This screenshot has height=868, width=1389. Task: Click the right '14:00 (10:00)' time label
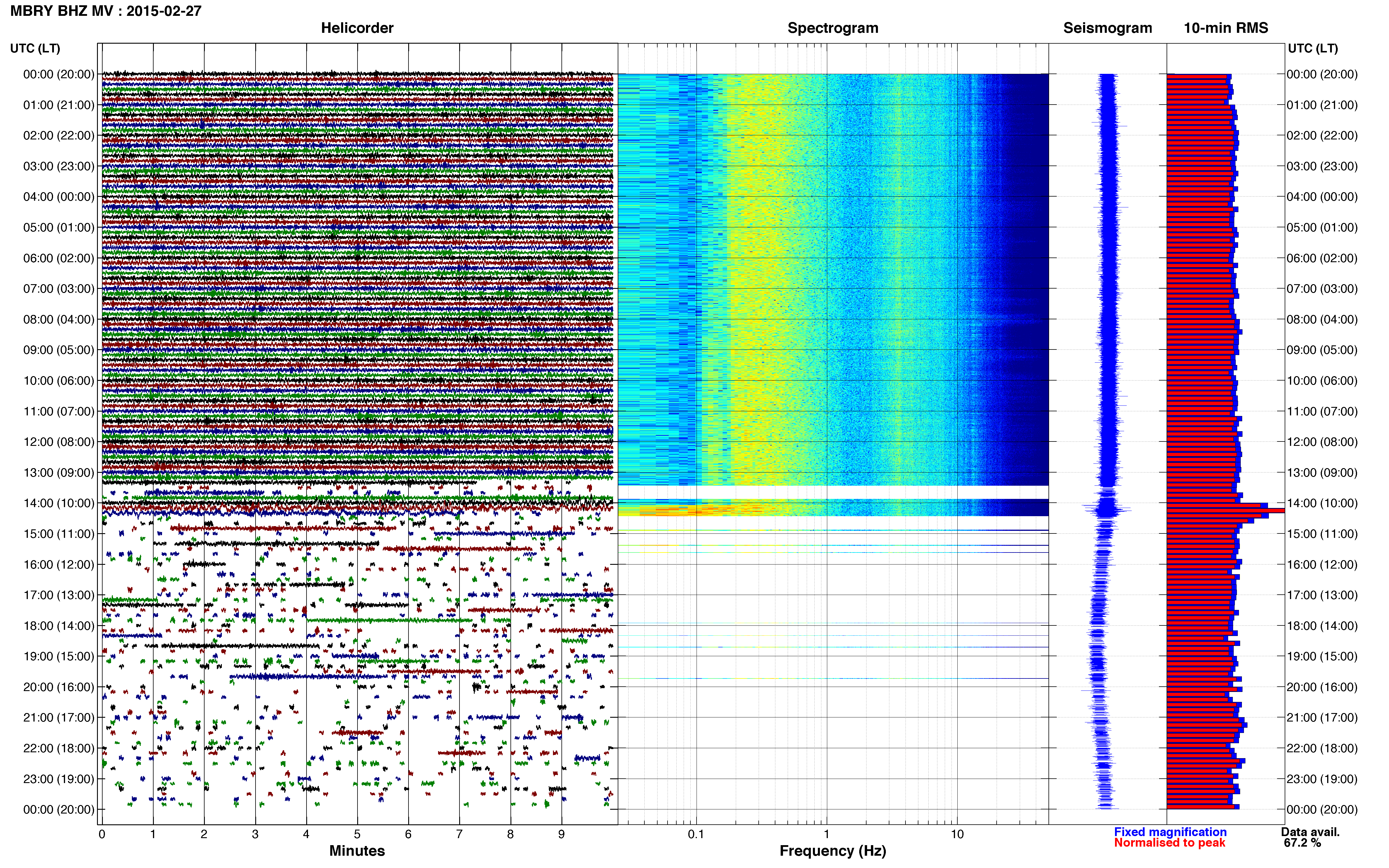click(1322, 503)
